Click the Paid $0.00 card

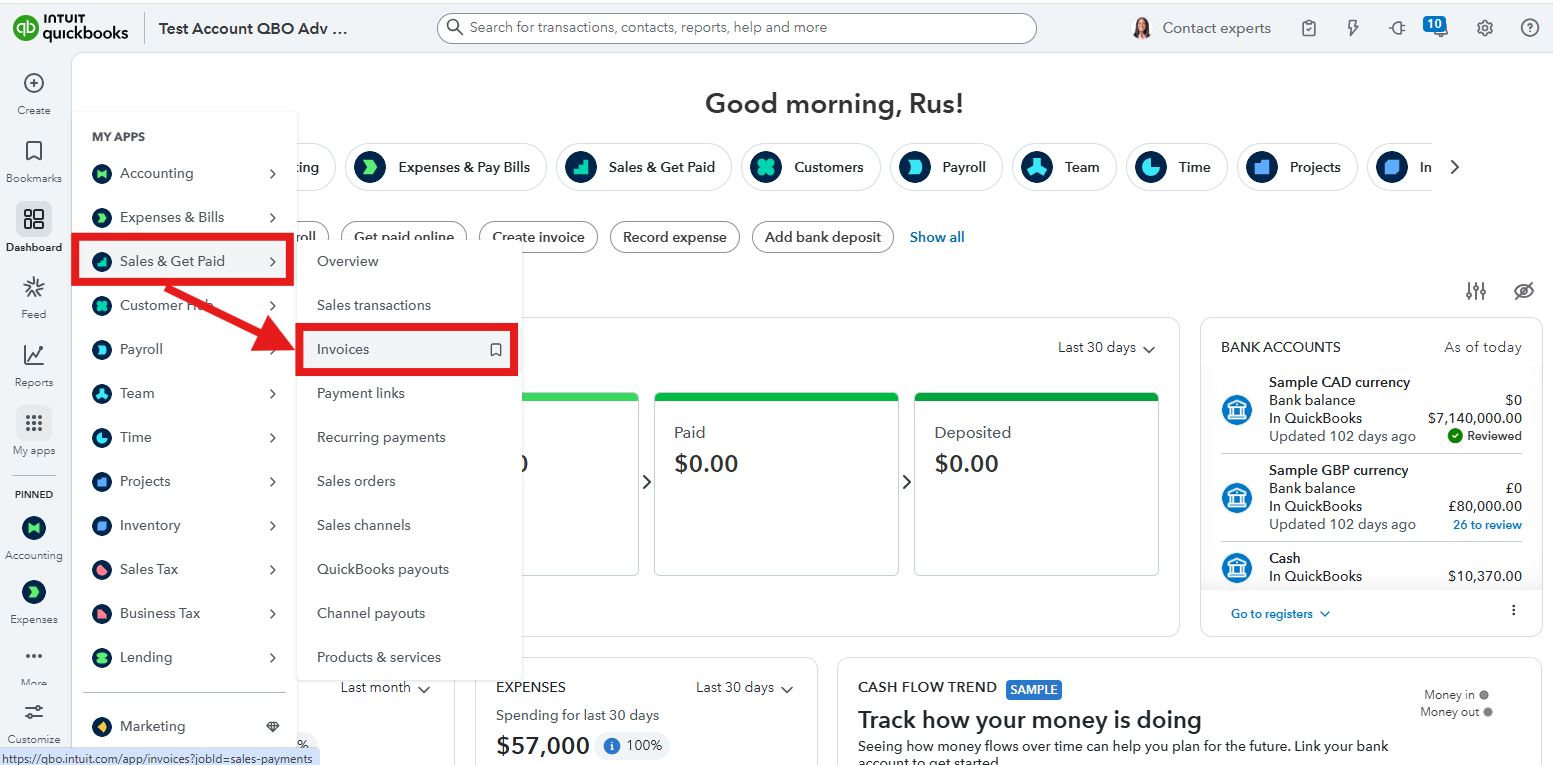point(776,484)
